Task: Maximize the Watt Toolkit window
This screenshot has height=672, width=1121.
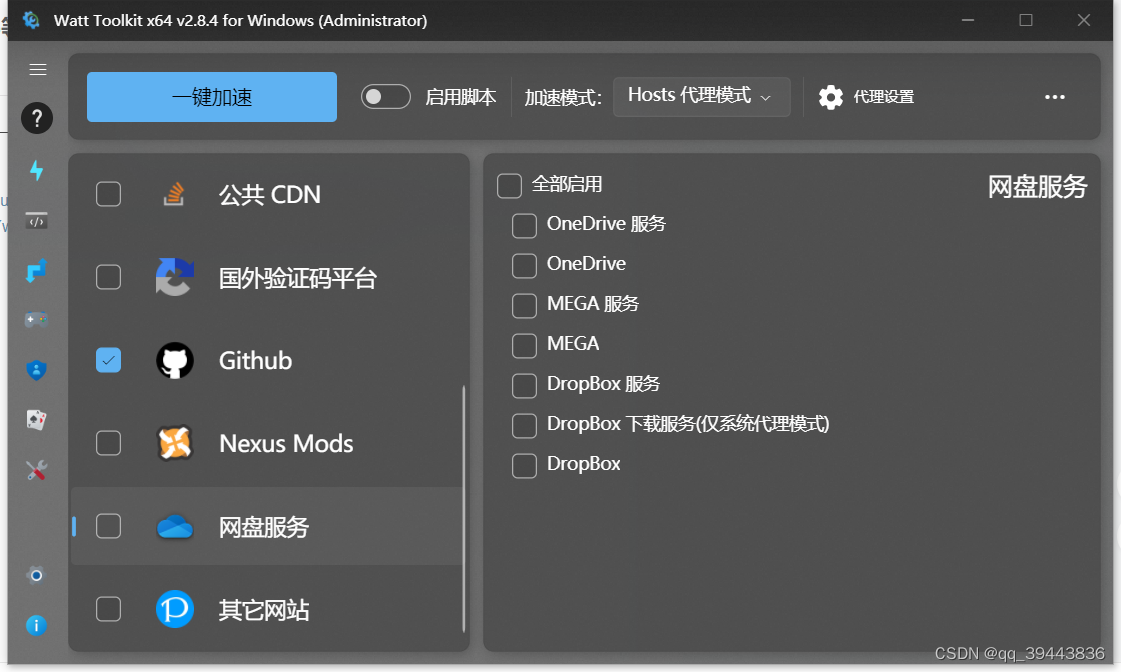Action: coord(1026,20)
